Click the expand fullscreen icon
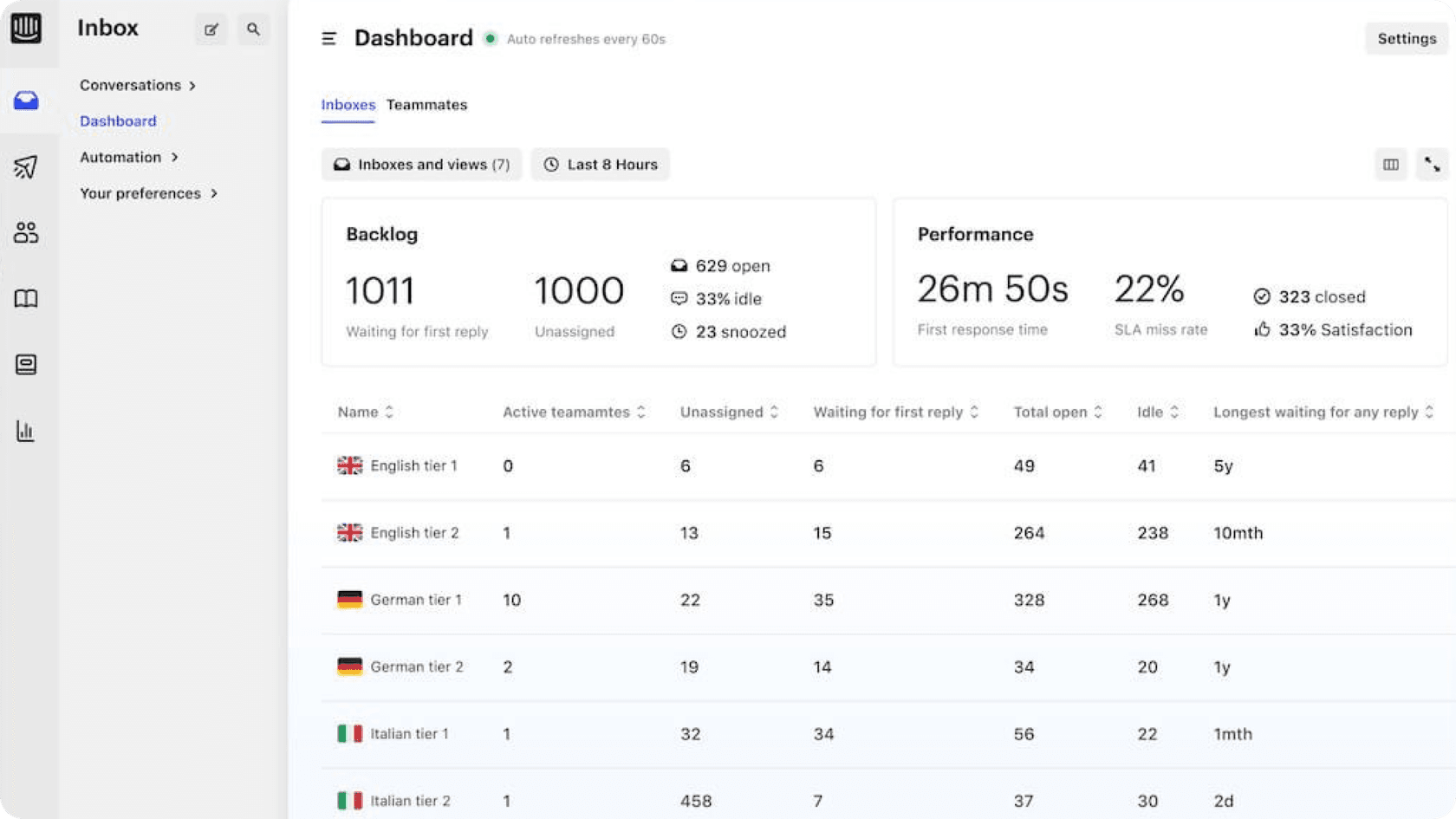Screen dimensions: 1456x819 point(1433,165)
